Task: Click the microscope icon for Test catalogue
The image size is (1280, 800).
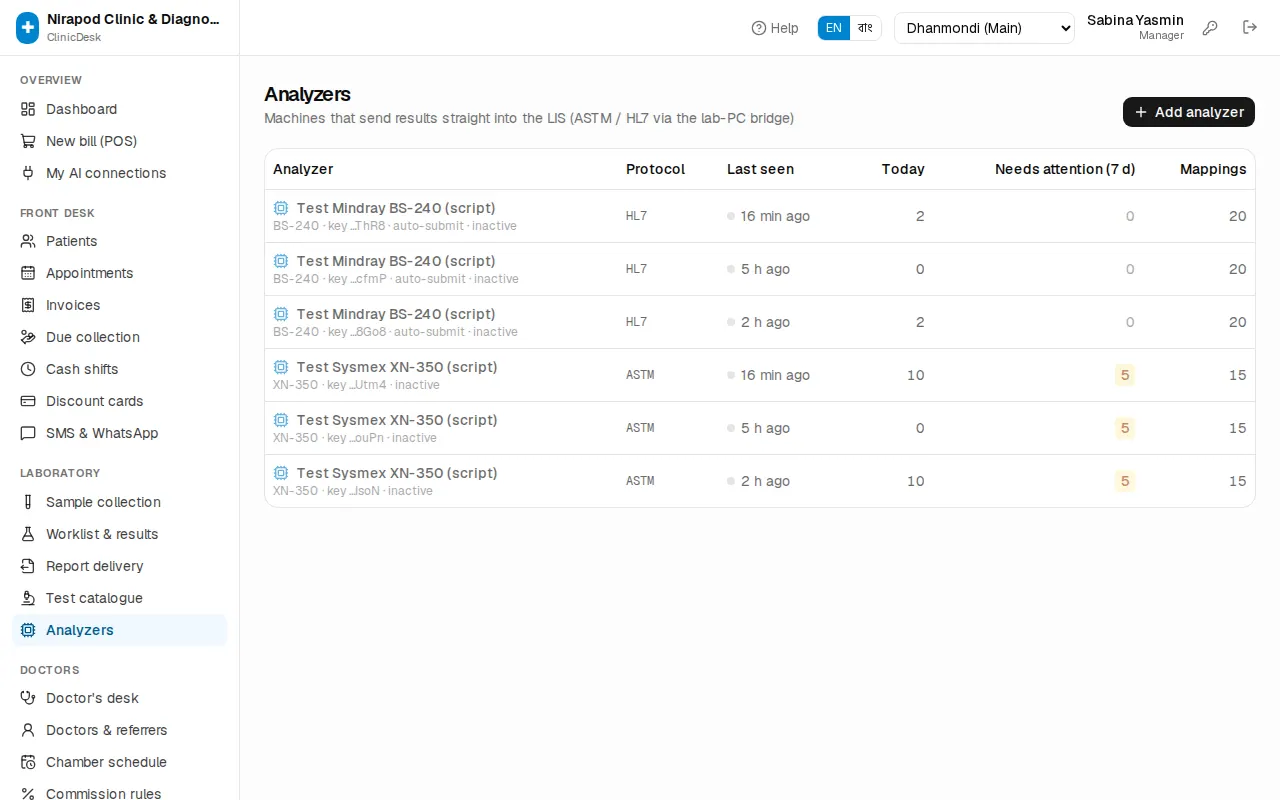Action: (x=28, y=598)
